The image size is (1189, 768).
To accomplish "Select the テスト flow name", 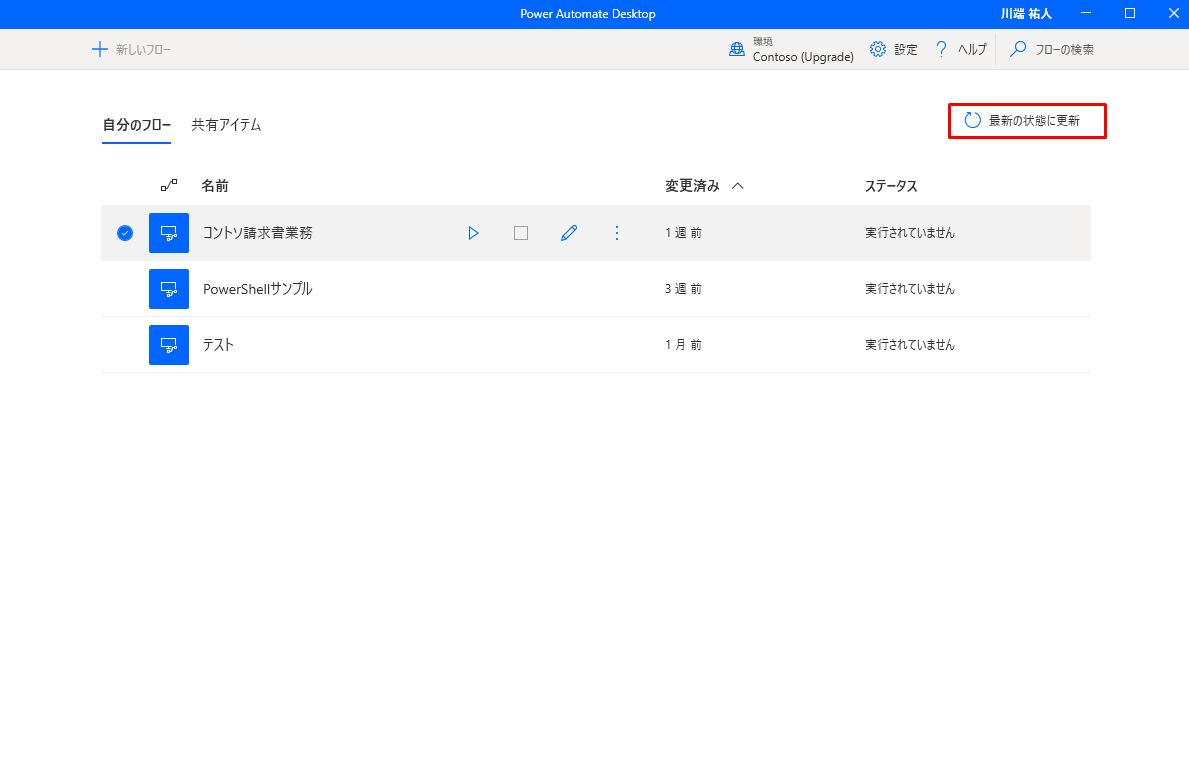I will [218, 345].
